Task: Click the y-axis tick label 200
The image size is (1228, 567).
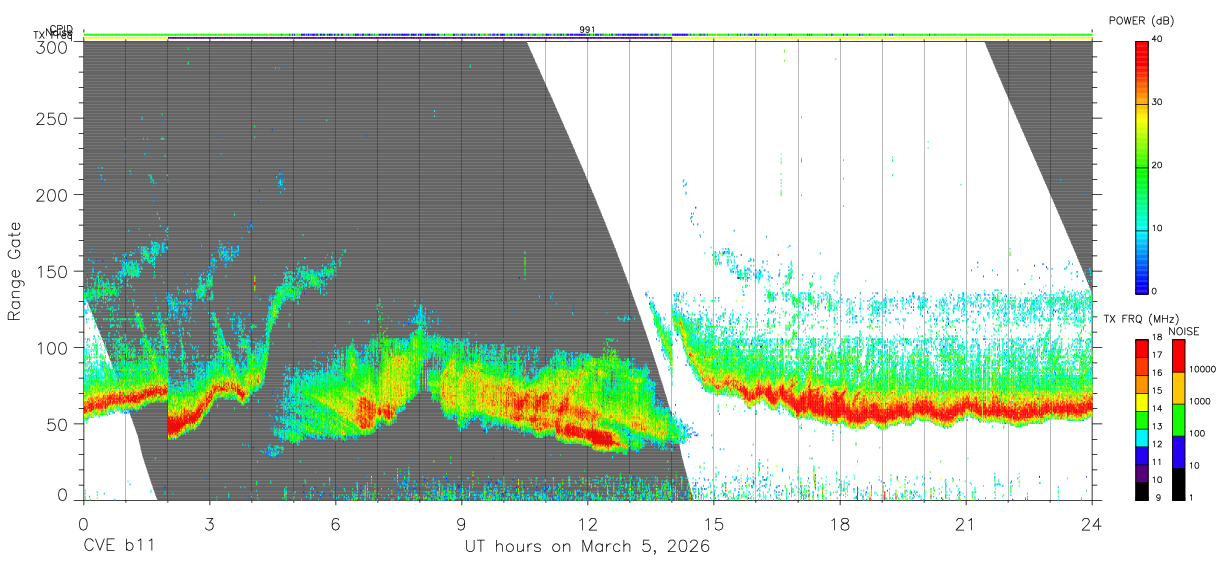Action: tap(52, 195)
